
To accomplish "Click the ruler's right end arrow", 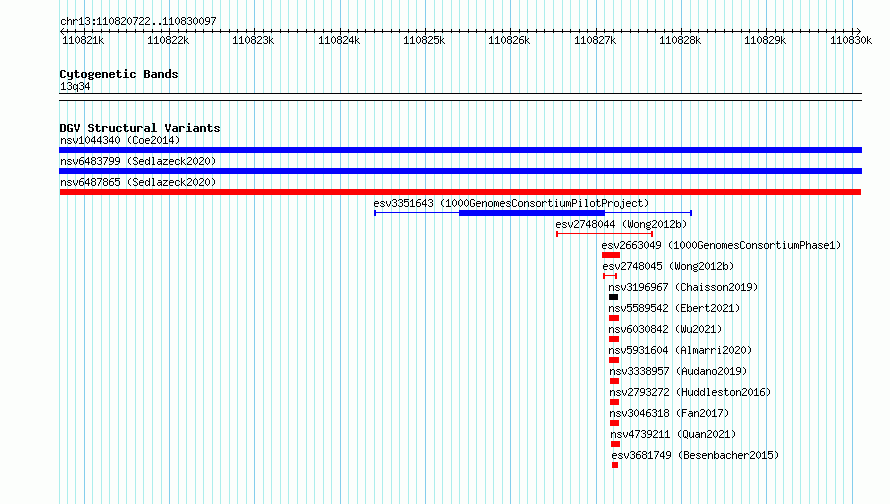I will 859,31.
